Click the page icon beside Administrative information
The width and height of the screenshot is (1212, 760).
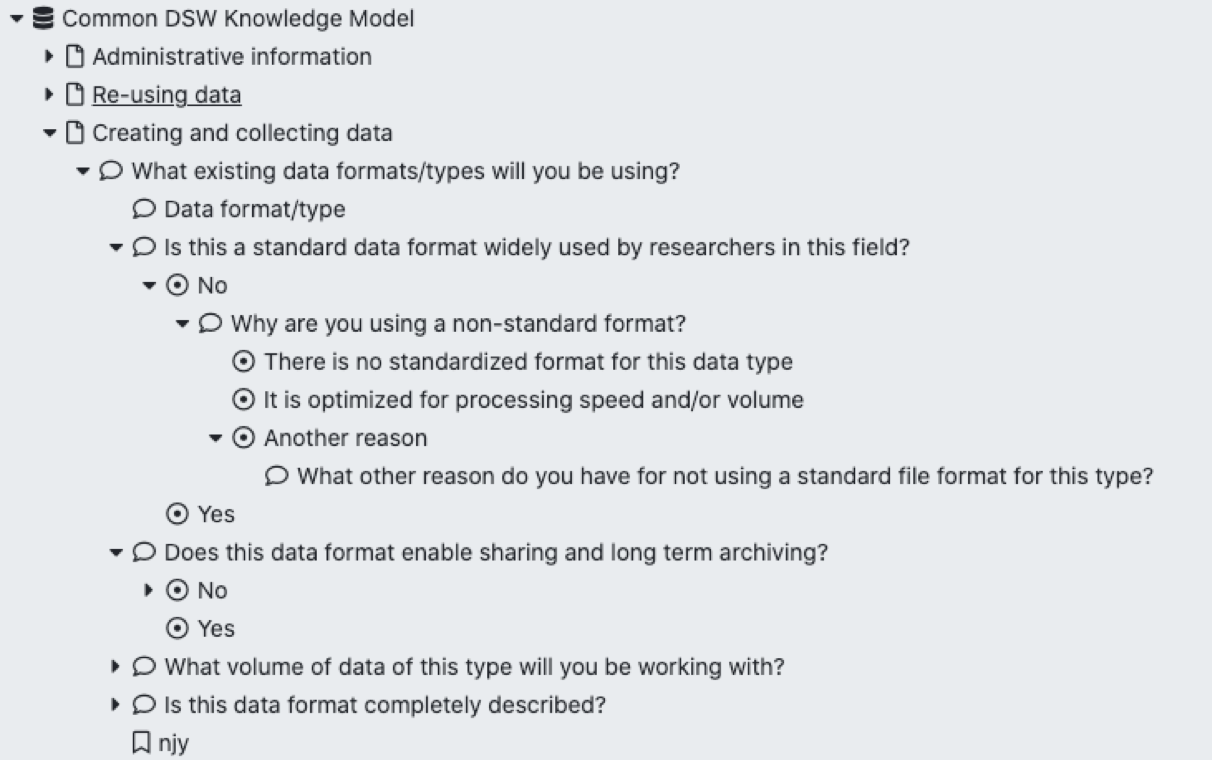point(73,56)
